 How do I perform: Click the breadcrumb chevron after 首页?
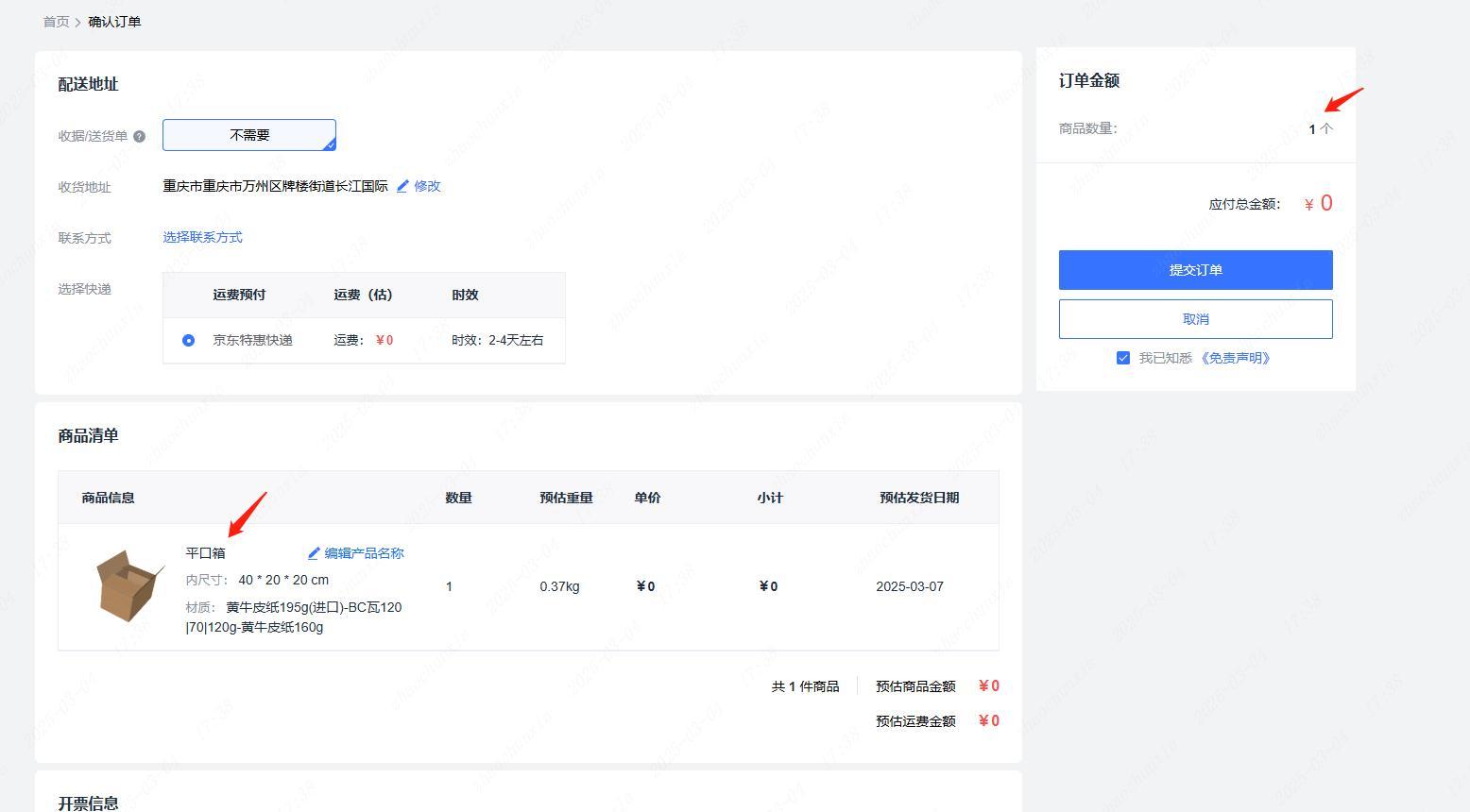click(78, 22)
